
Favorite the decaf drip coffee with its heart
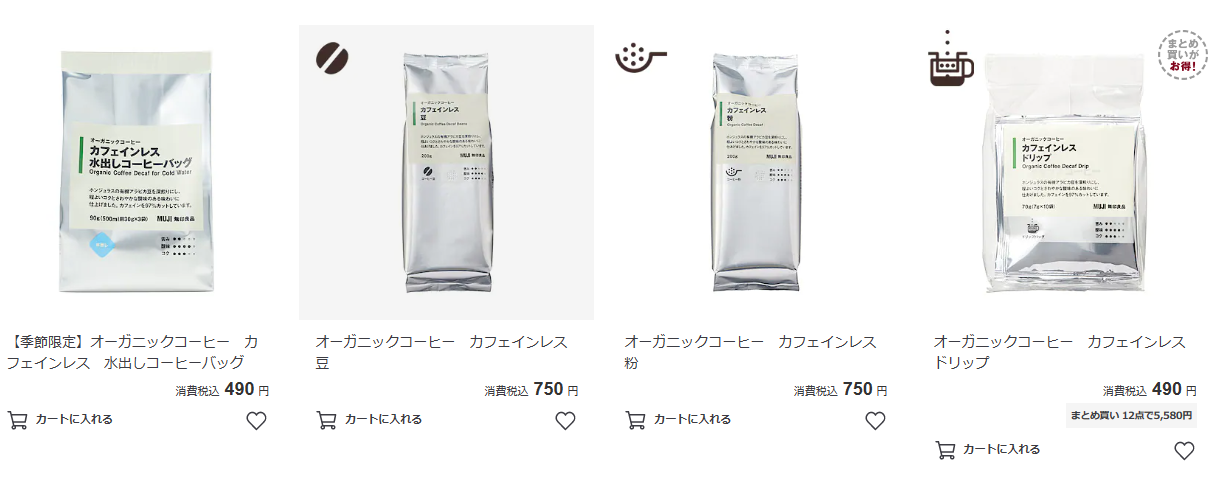click(1184, 450)
